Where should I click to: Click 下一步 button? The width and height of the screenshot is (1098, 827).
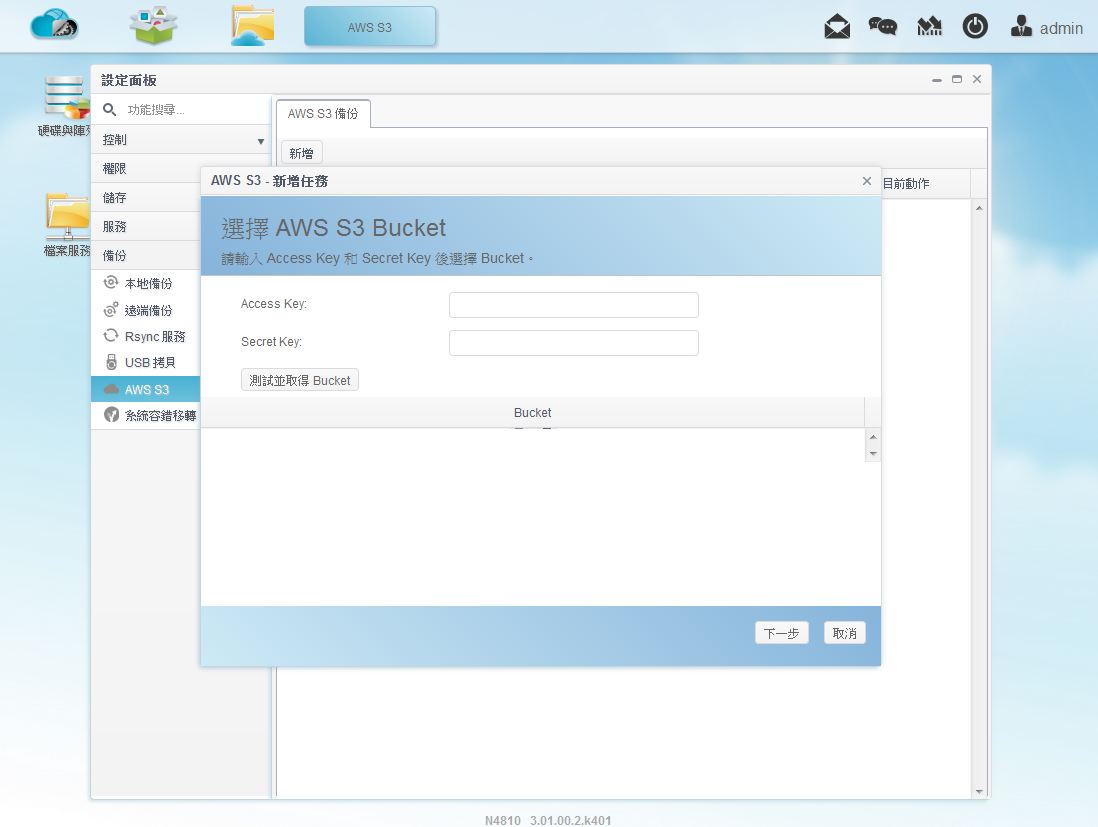[x=781, y=633]
